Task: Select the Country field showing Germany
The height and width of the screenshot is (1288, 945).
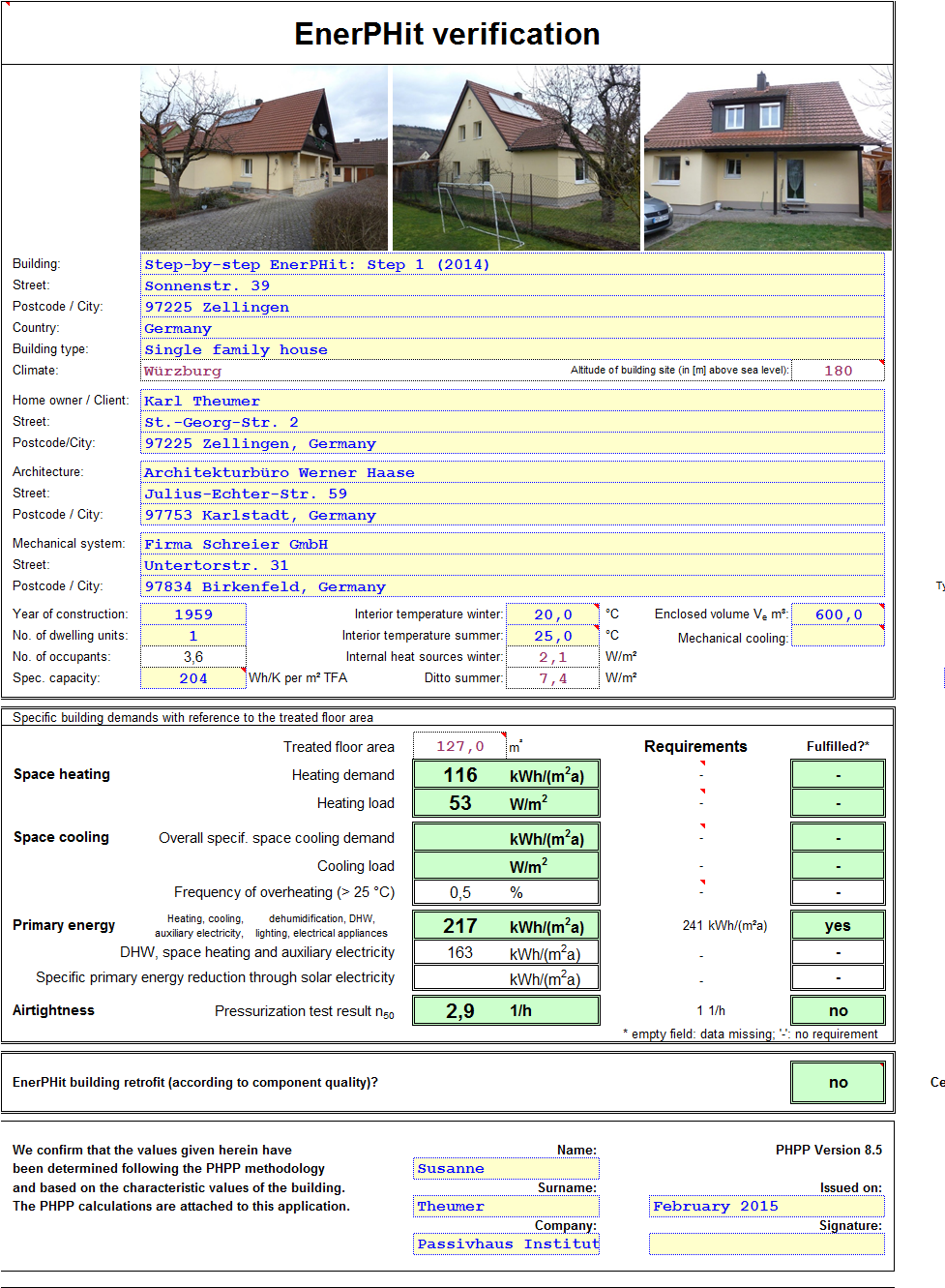Action: coord(512,328)
